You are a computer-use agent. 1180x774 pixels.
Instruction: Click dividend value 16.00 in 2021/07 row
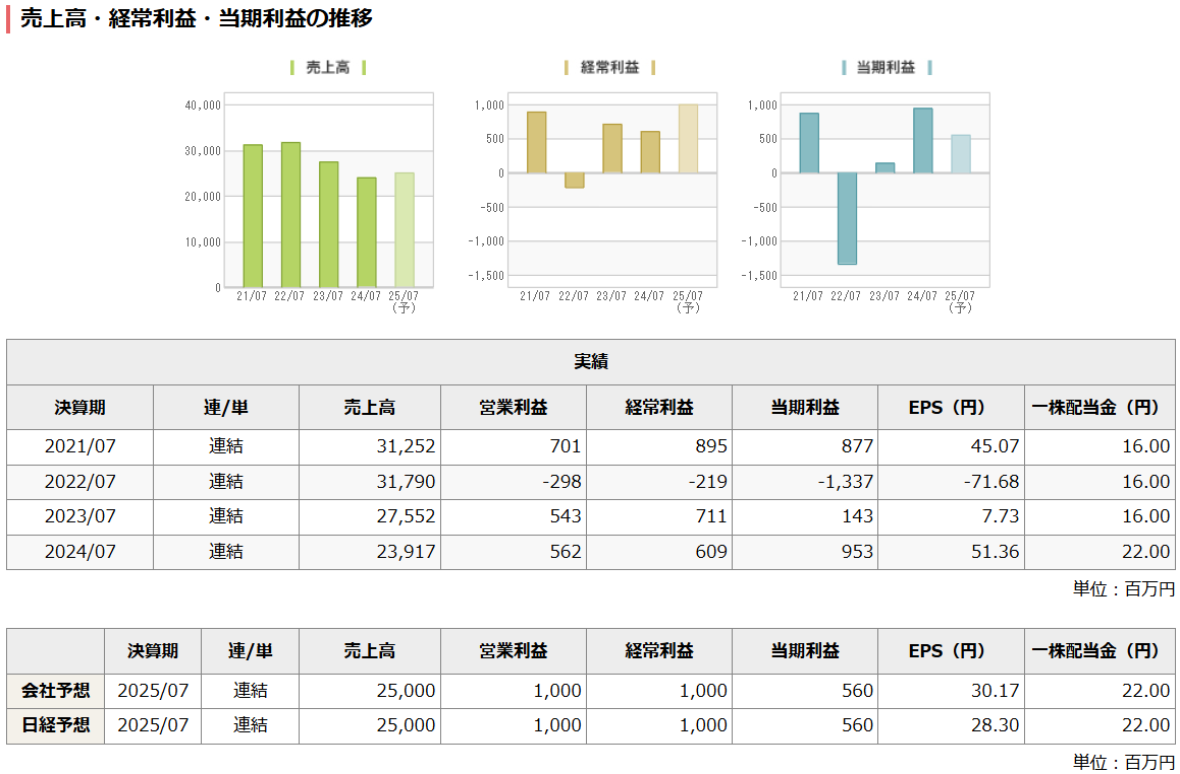pos(1146,446)
